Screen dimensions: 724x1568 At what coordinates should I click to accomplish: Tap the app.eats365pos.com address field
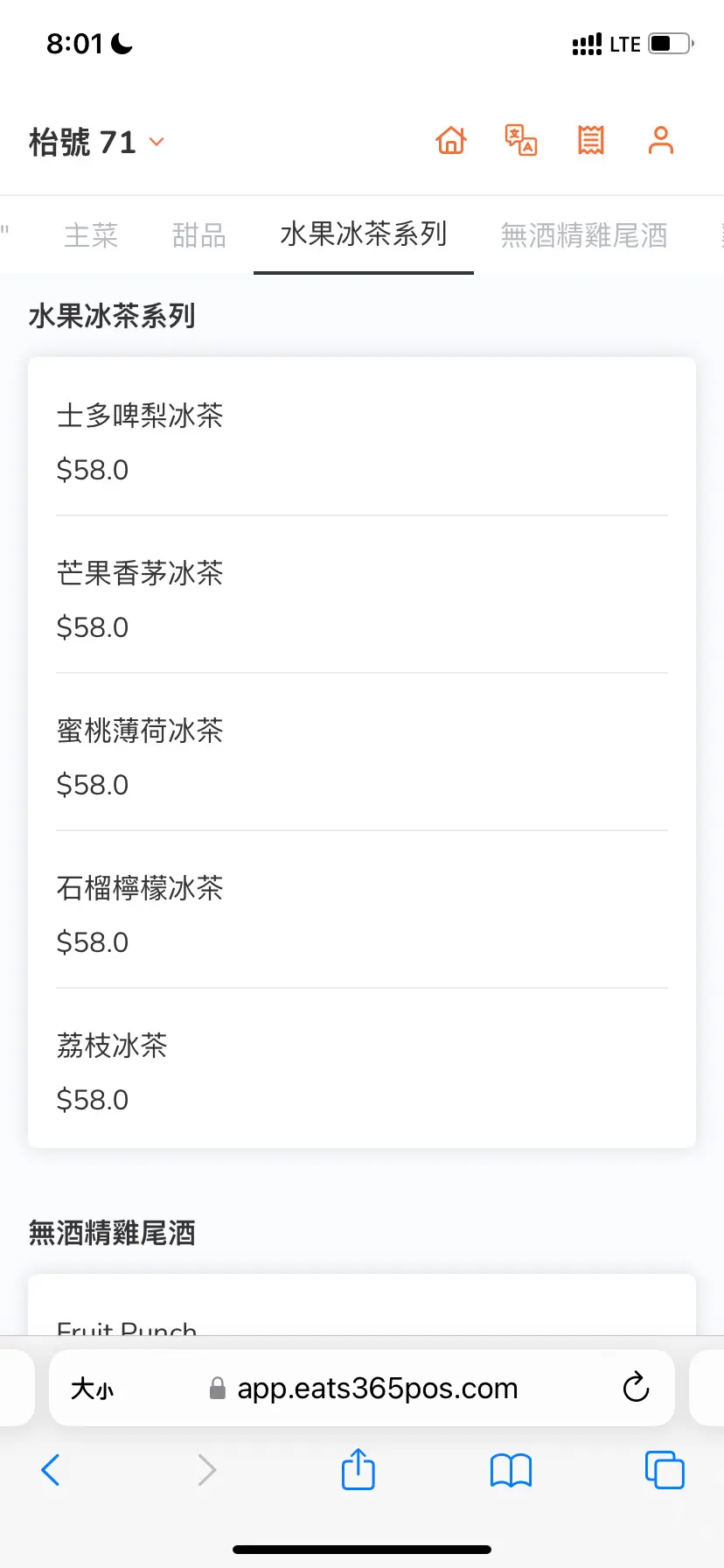pos(376,1389)
